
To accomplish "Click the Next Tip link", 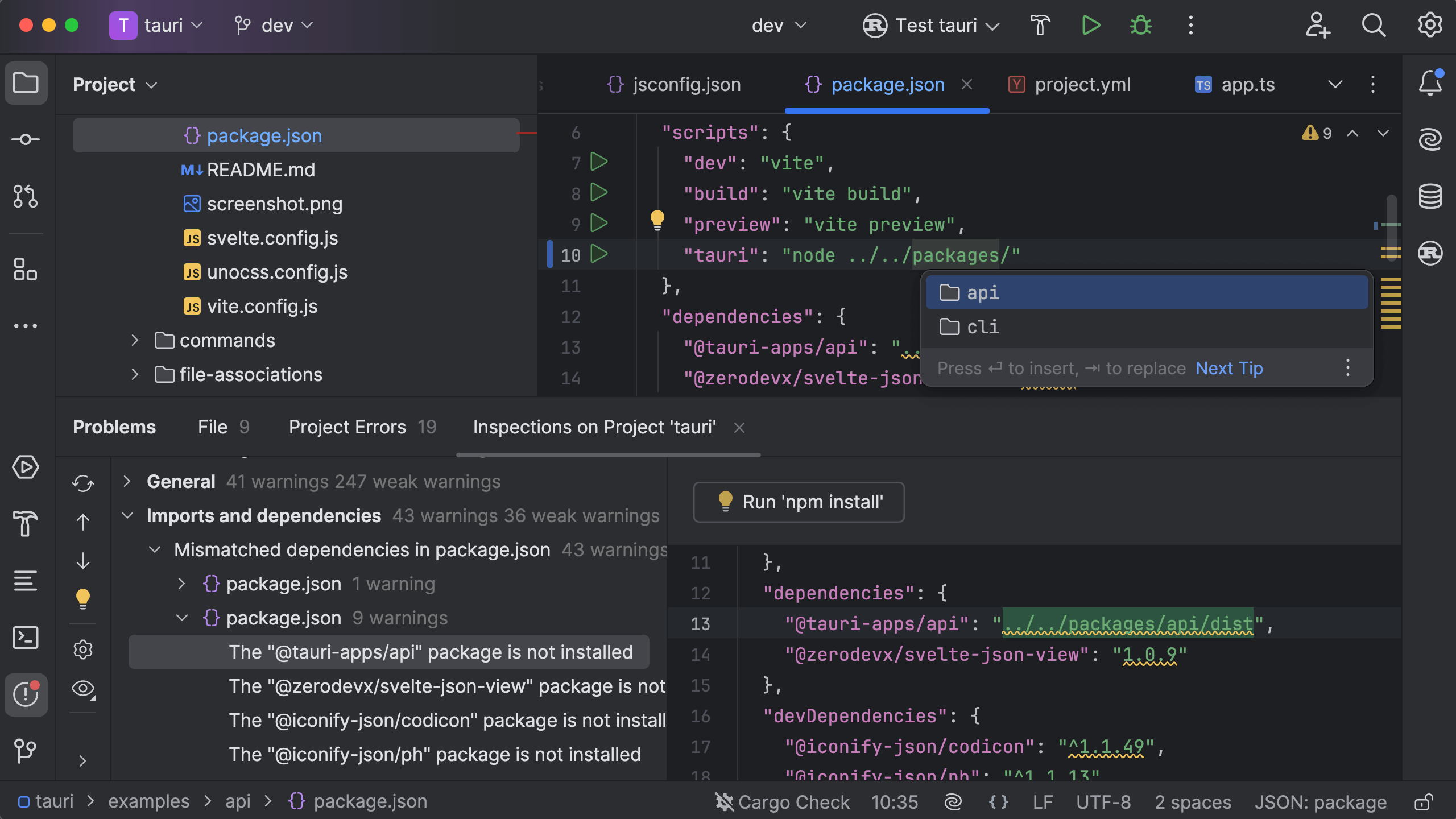I will (x=1228, y=368).
